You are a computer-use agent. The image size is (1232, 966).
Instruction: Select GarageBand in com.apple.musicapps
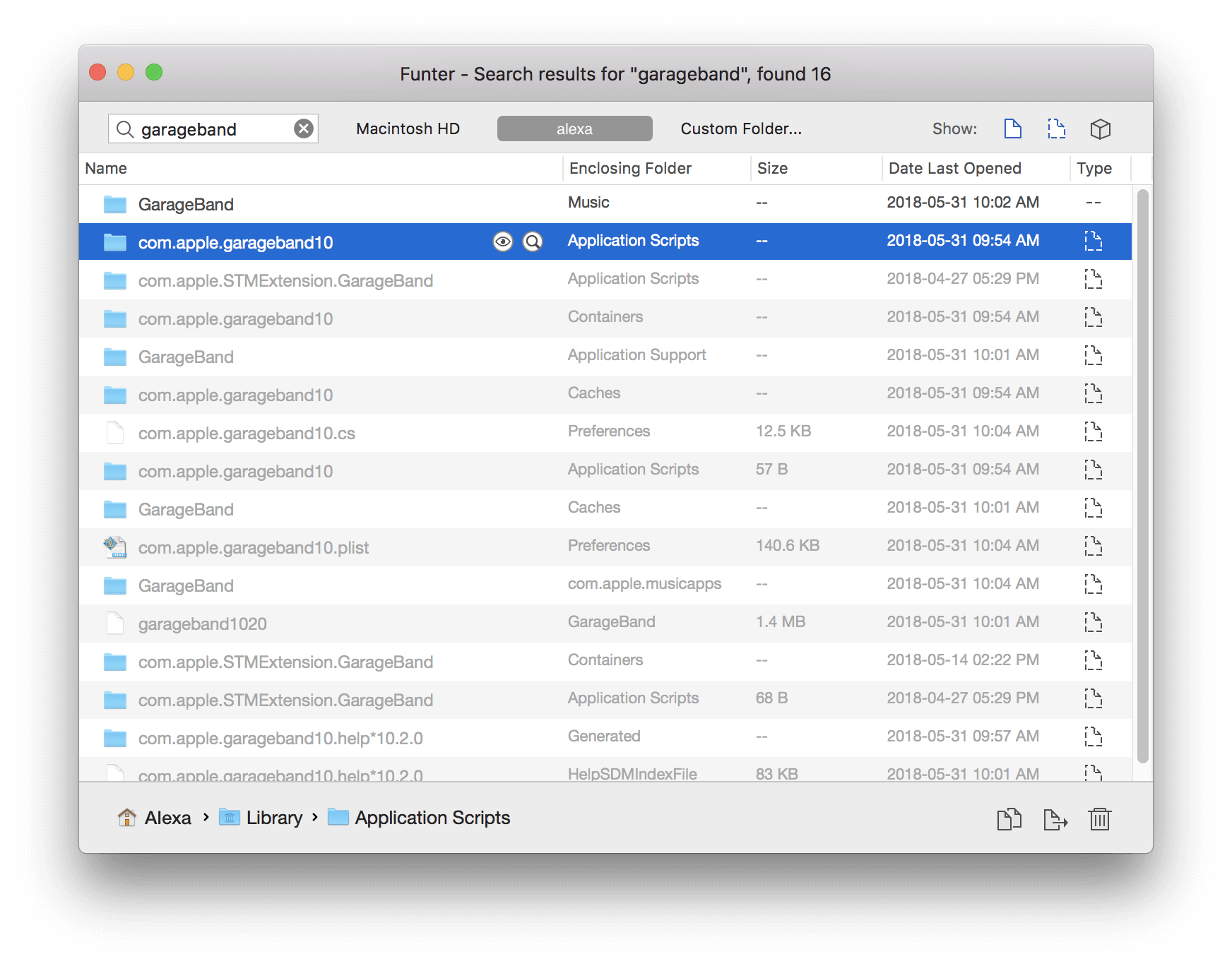[605, 585]
